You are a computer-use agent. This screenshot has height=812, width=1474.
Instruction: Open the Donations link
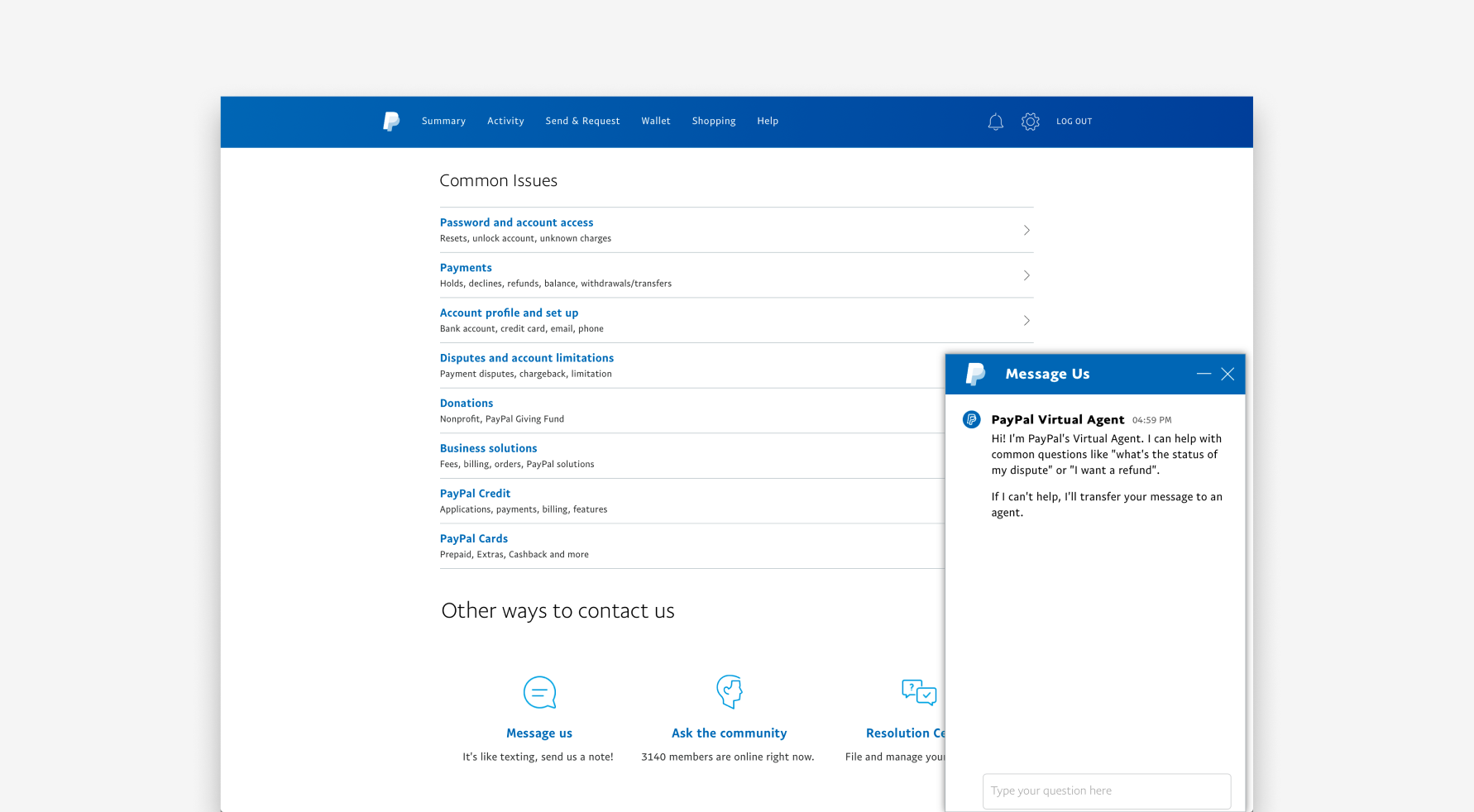[467, 404]
